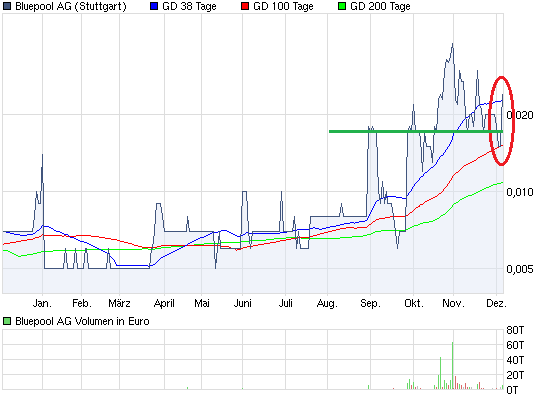This screenshot has height=398, width=545.
Task: Click the Bluepool AG Volumen legend square
Action: tap(7, 321)
